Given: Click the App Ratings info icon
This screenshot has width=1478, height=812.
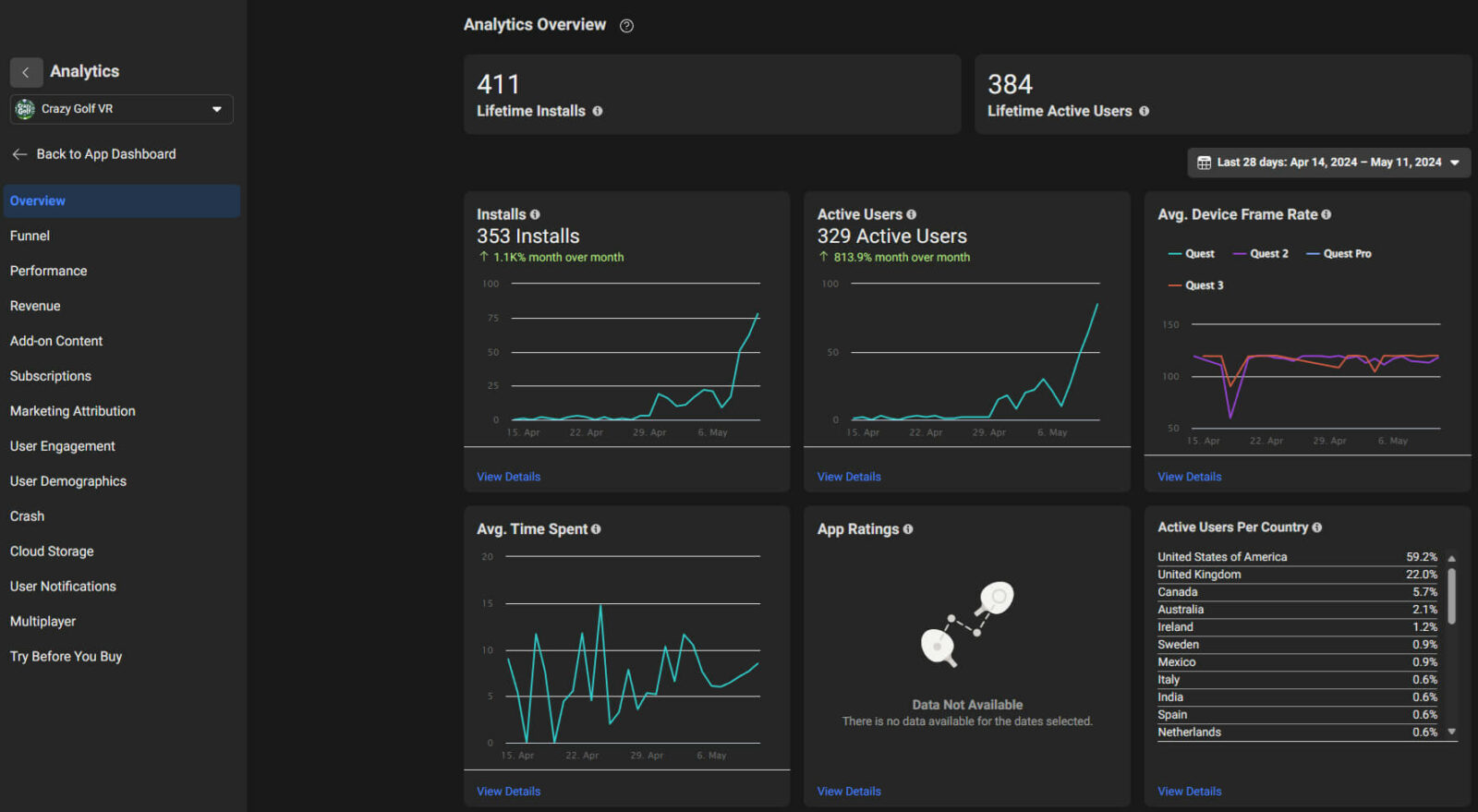Looking at the screenshot, I should [x=908, y=529].
